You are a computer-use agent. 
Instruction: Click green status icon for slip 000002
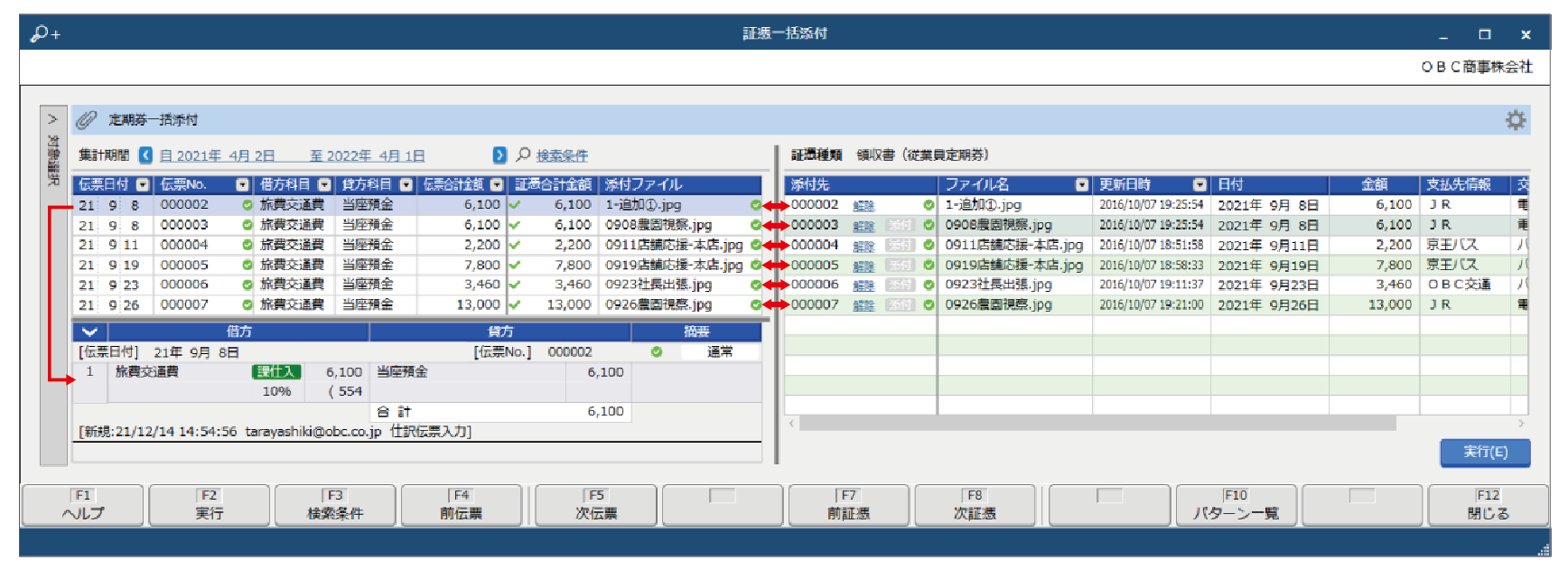tap(247, 205)
